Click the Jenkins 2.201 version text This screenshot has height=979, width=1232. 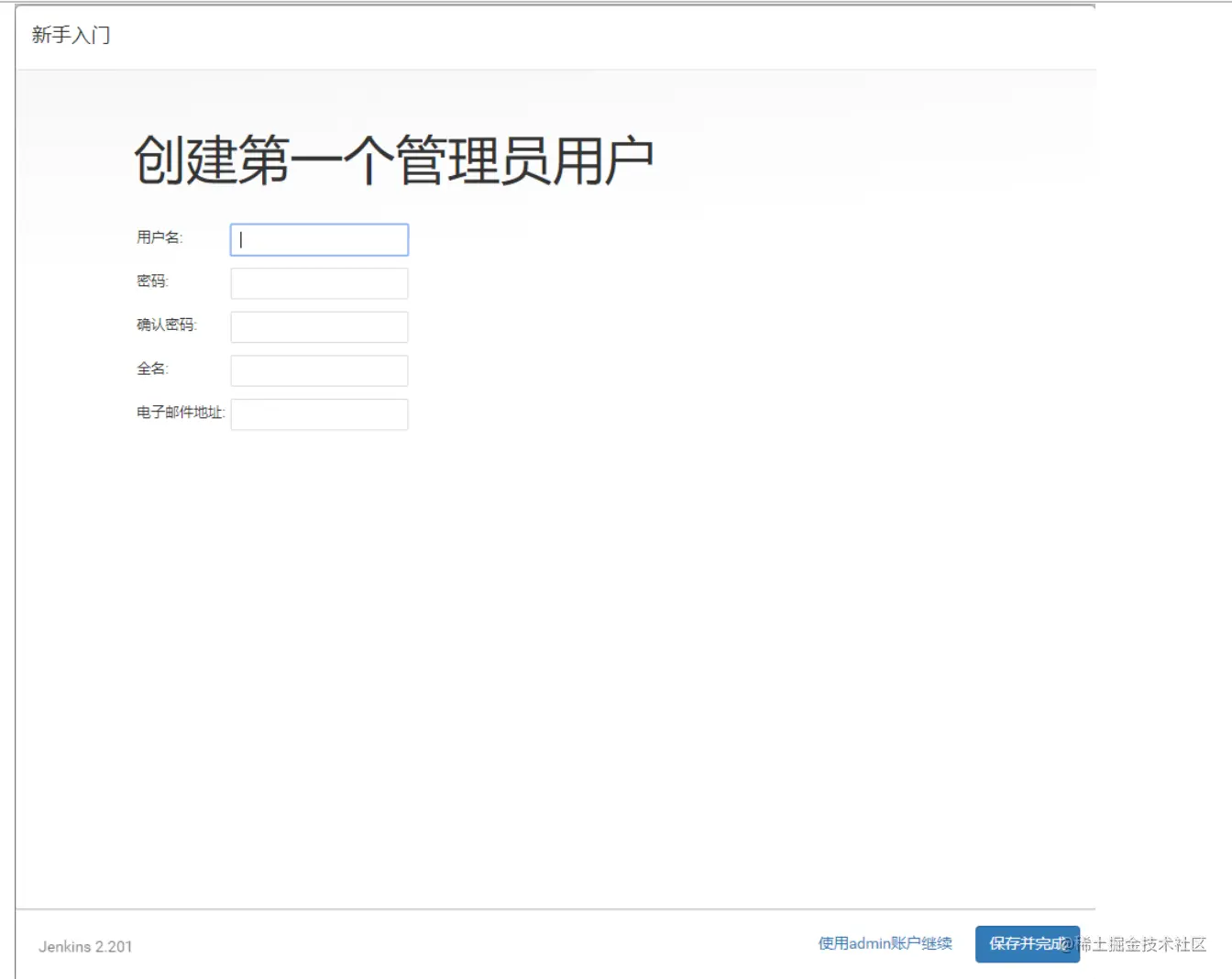pos(85,947)
